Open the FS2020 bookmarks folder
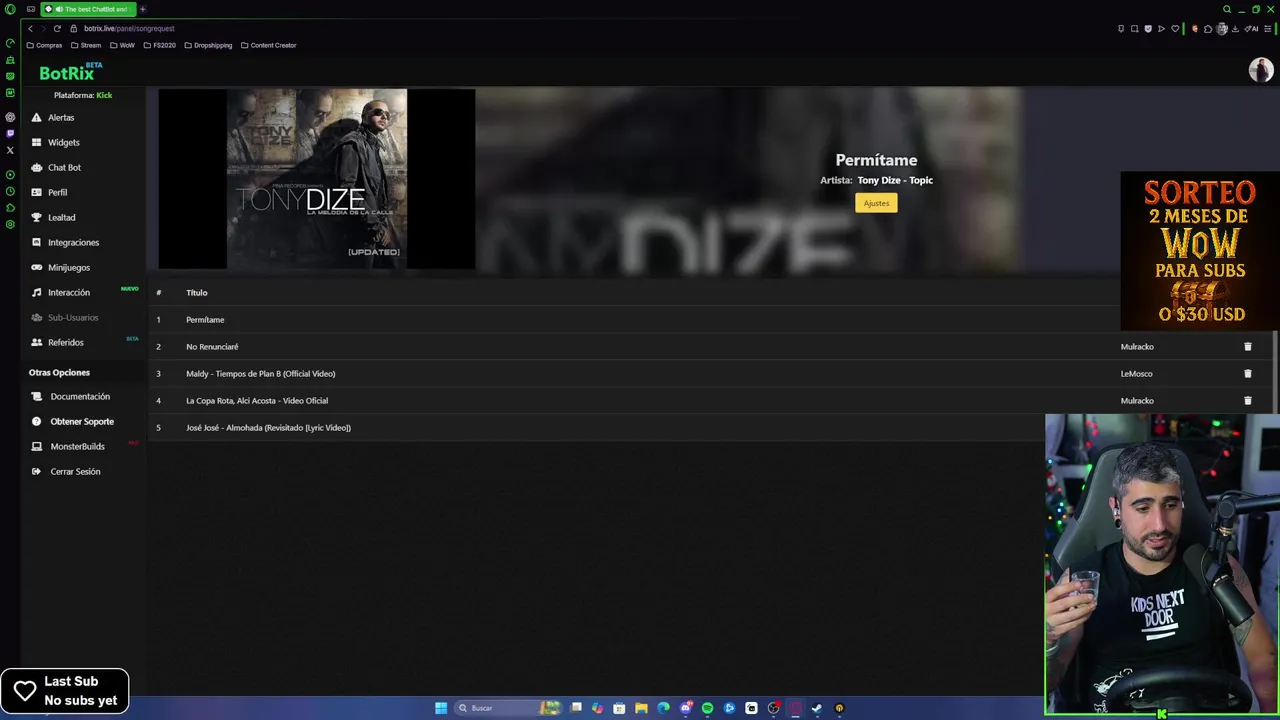1280x720 pixels. click(159, 45)
